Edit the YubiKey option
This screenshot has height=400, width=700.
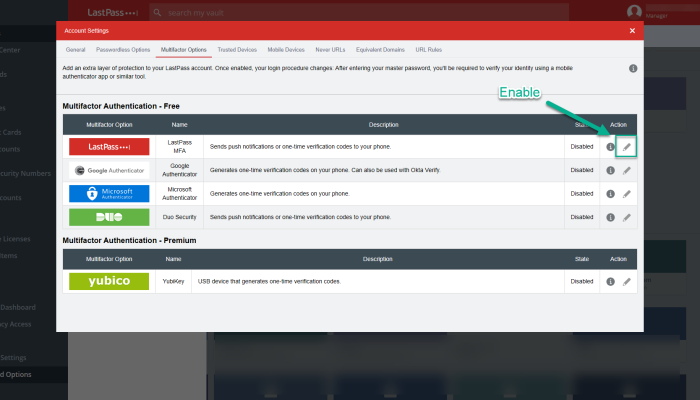(x=627, y=282)
